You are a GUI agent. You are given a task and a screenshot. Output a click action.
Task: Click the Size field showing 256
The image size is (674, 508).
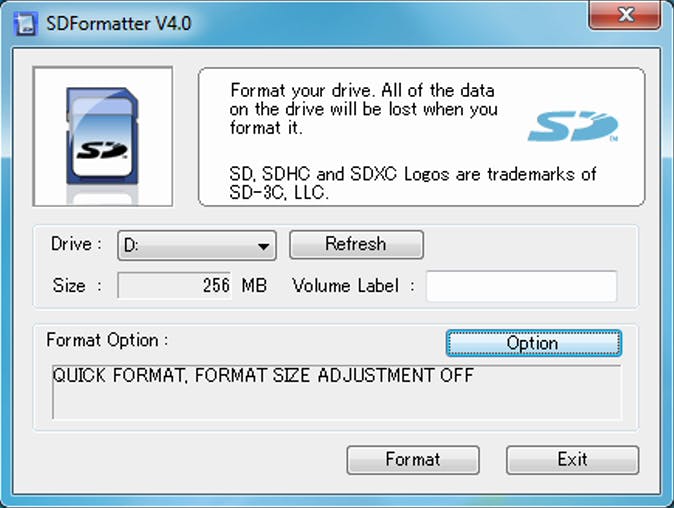pos(174,285)
